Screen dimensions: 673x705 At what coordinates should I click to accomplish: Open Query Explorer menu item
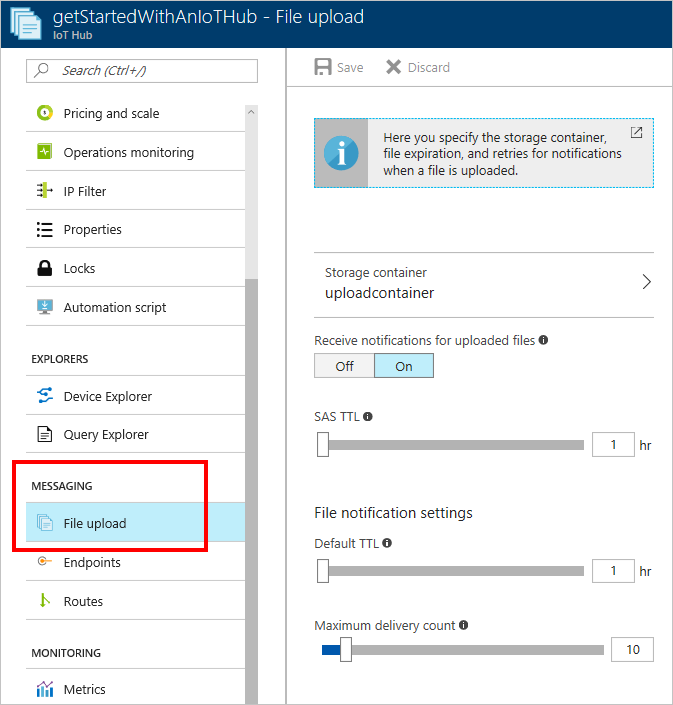point(135,434)
